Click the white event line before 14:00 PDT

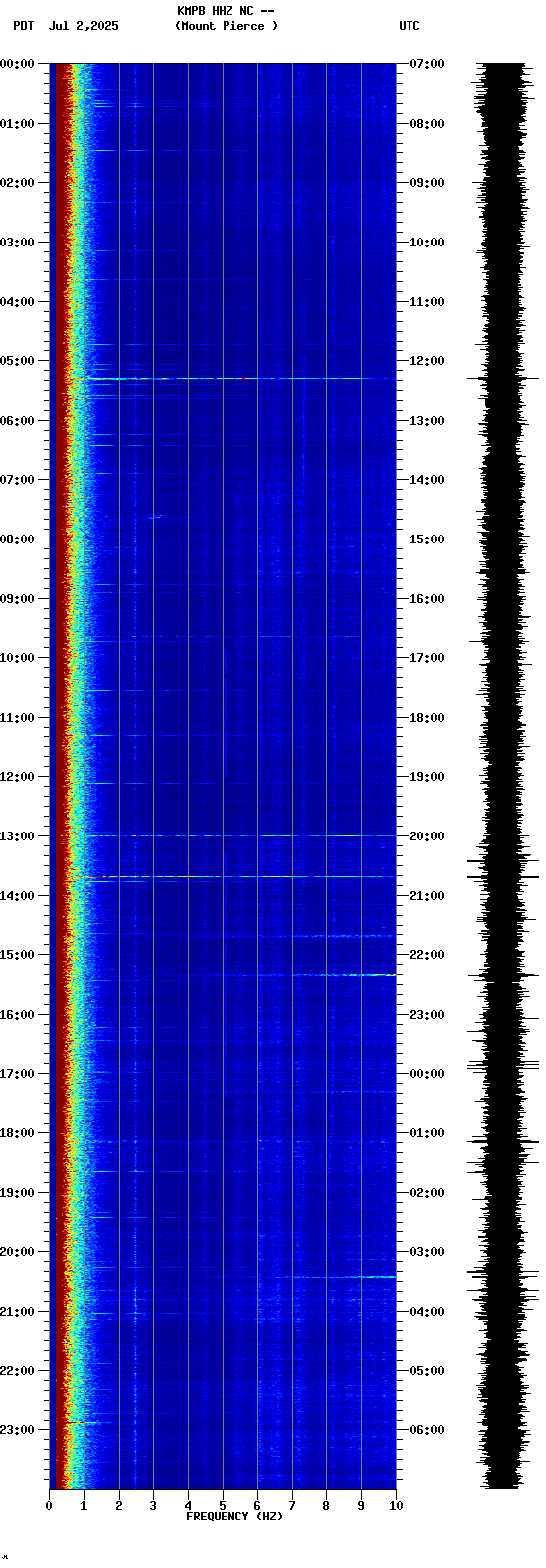[237, 877]
